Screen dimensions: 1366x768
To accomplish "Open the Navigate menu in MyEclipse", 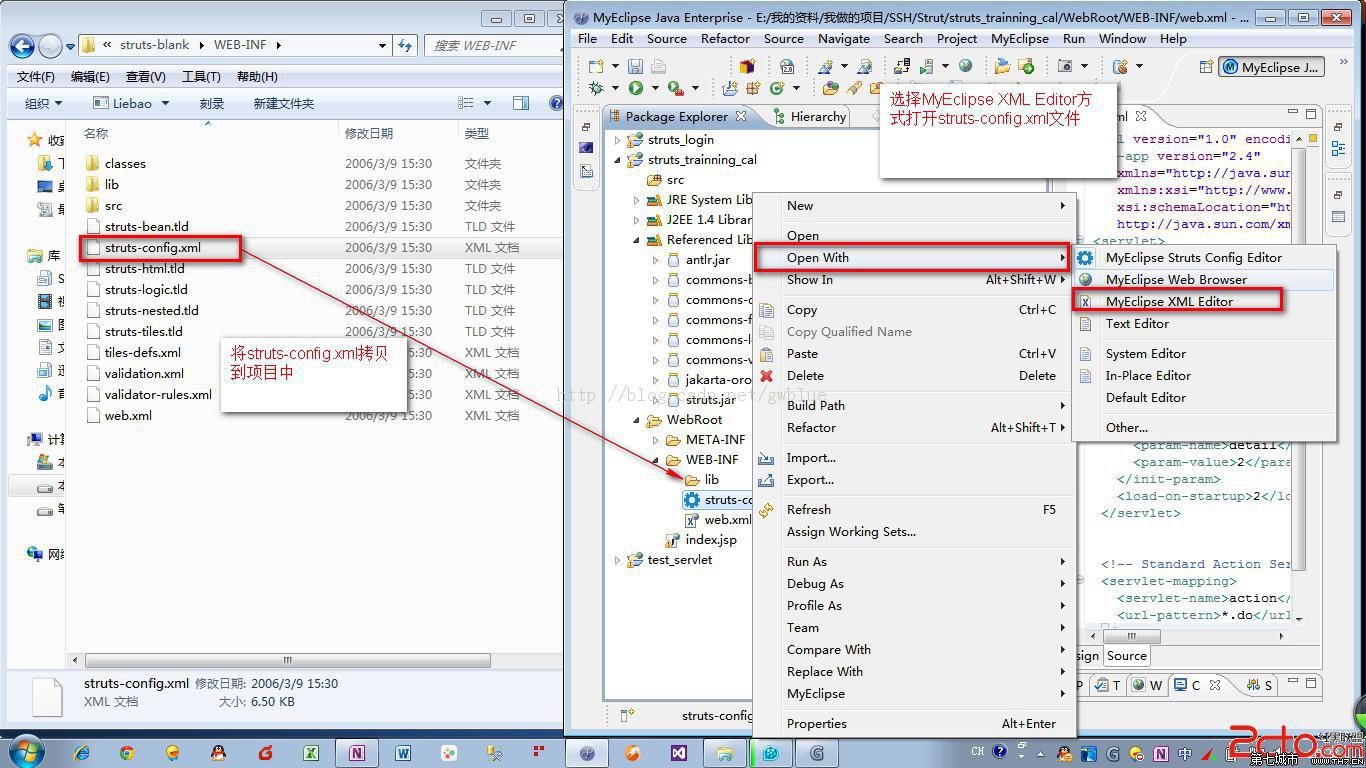I will (x=843, y=38).
